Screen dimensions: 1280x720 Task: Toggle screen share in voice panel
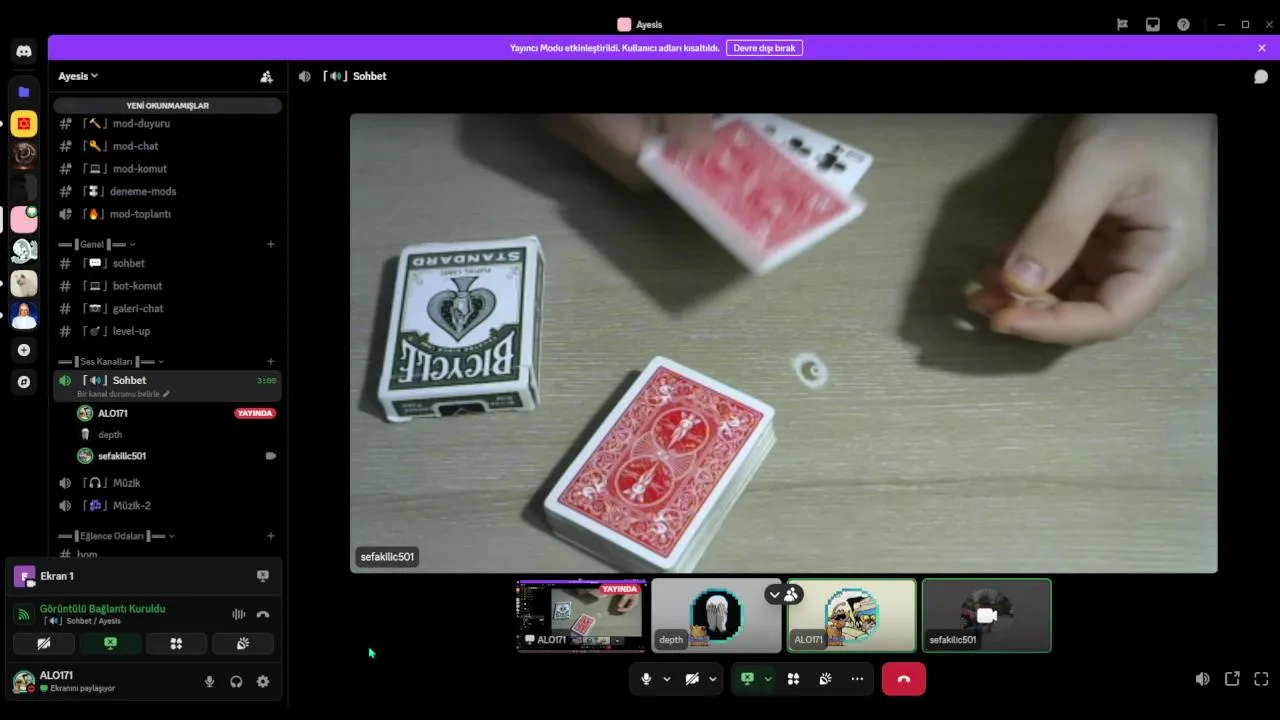tap(110, 644)
